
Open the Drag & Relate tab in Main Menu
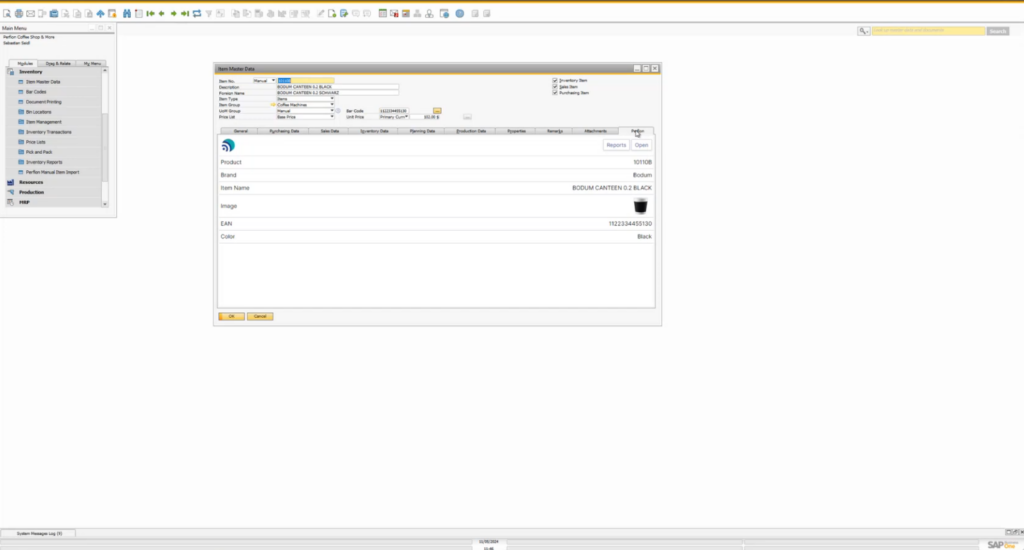tap(58, 63)
